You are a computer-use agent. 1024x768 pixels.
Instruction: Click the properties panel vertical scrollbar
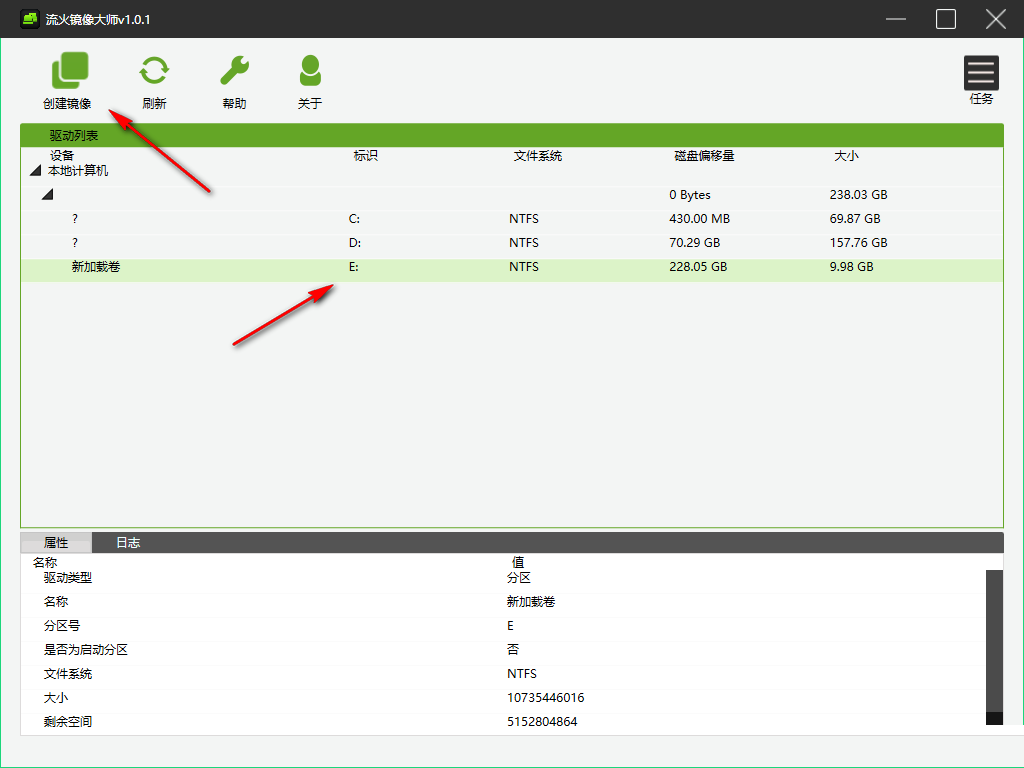coord(994,647)
